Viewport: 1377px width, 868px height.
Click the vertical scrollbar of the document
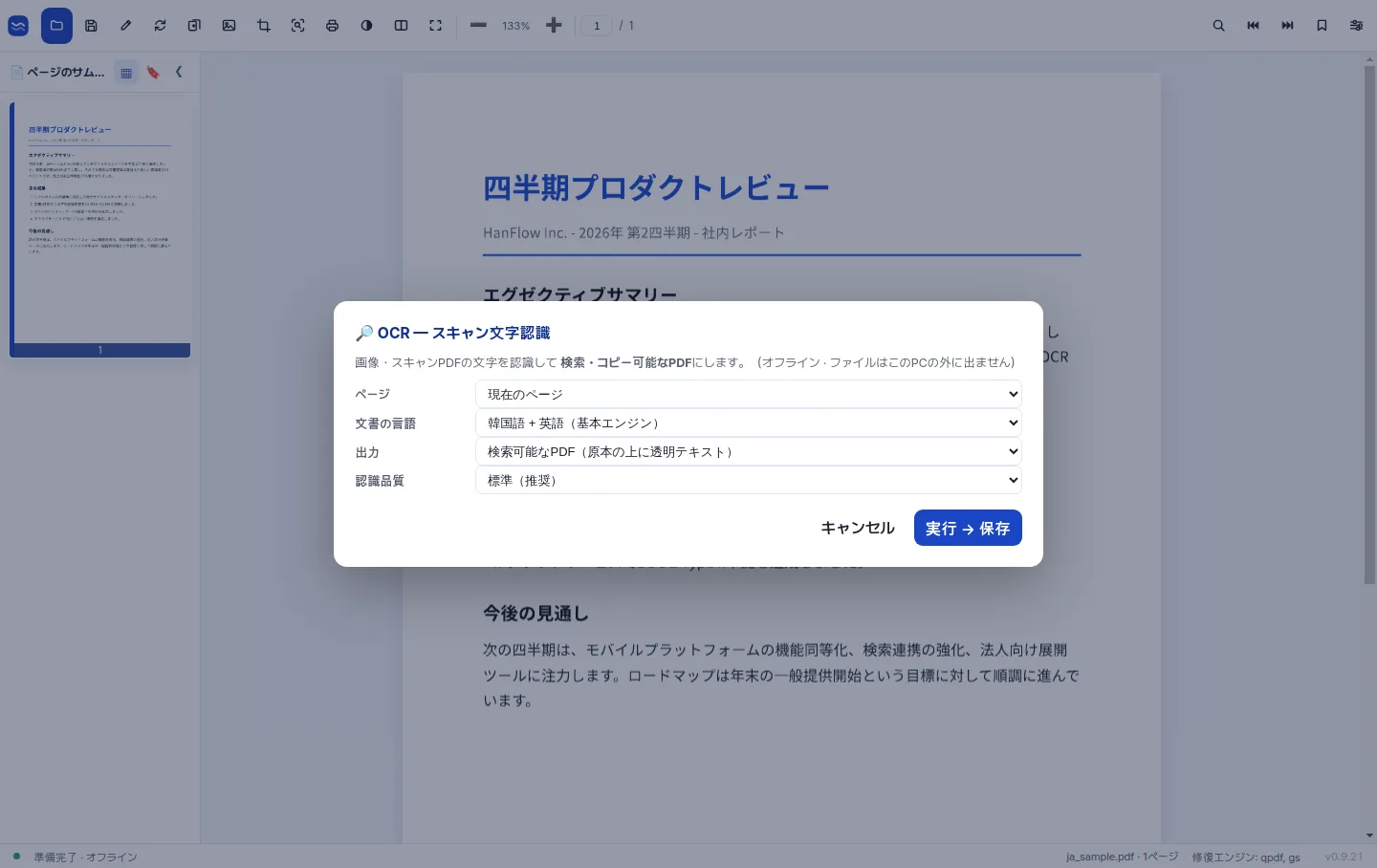(1369, 325)
